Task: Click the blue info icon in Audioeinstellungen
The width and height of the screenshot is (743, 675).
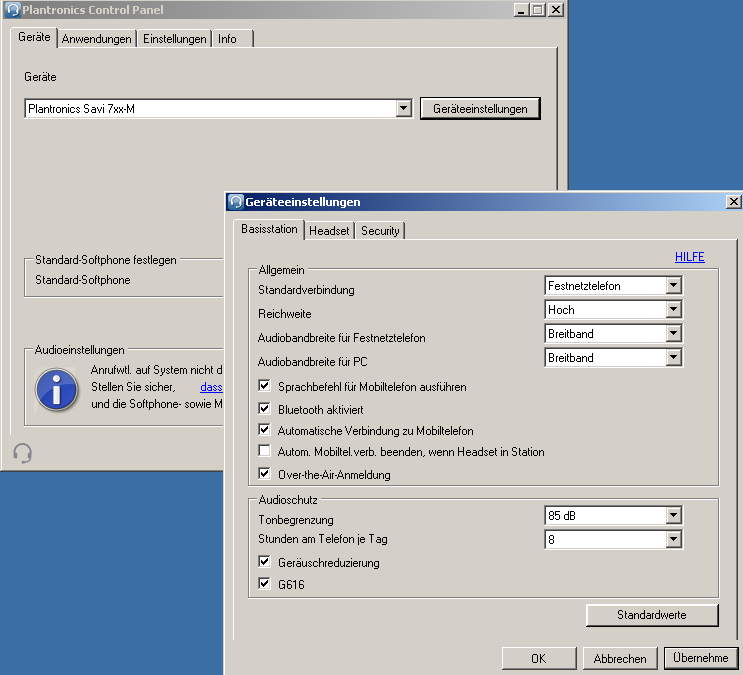Action: pyautogui.click(x=56, y=389)
